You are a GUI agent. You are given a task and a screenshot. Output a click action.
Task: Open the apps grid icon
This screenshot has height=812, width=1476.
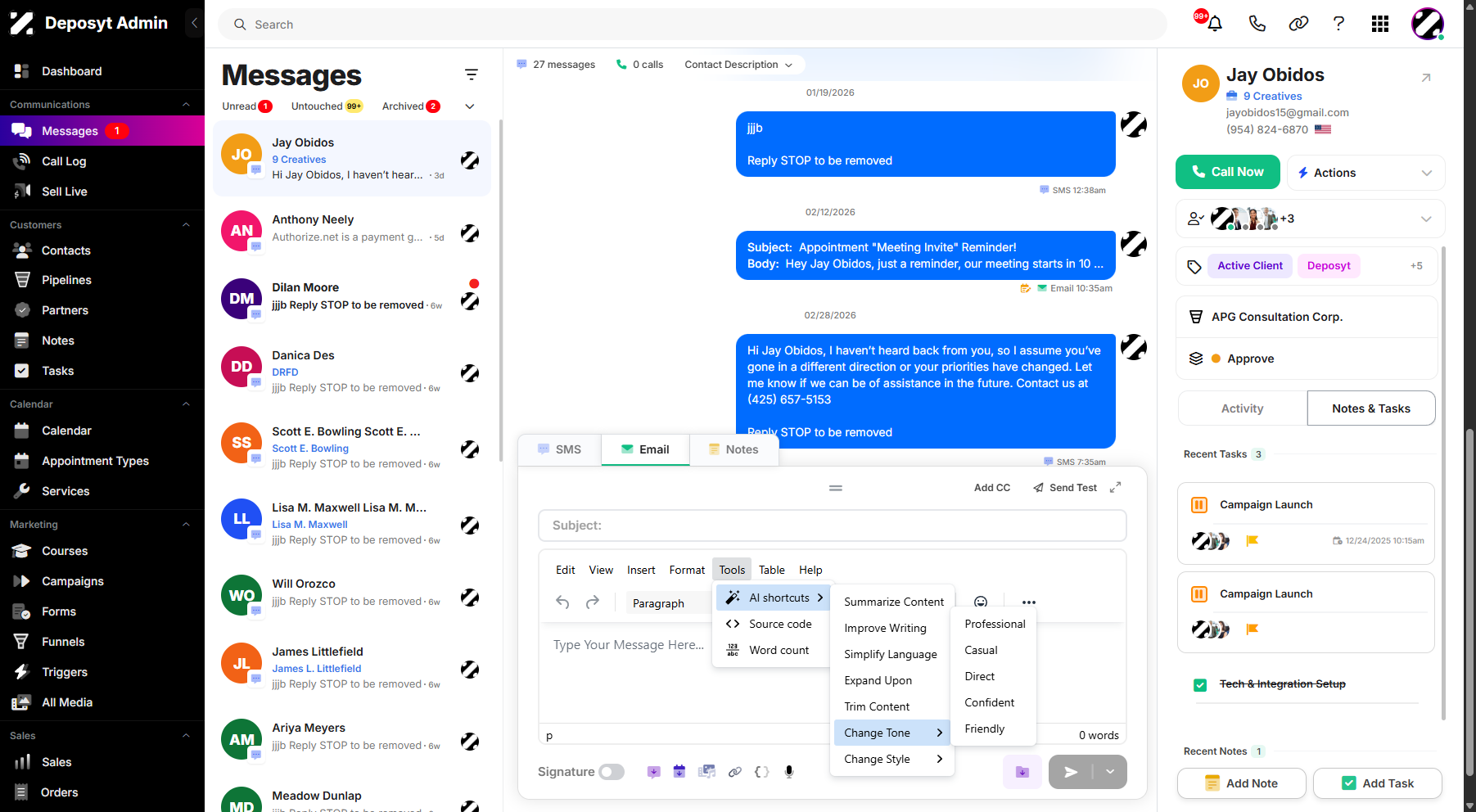click(1380, 24)
